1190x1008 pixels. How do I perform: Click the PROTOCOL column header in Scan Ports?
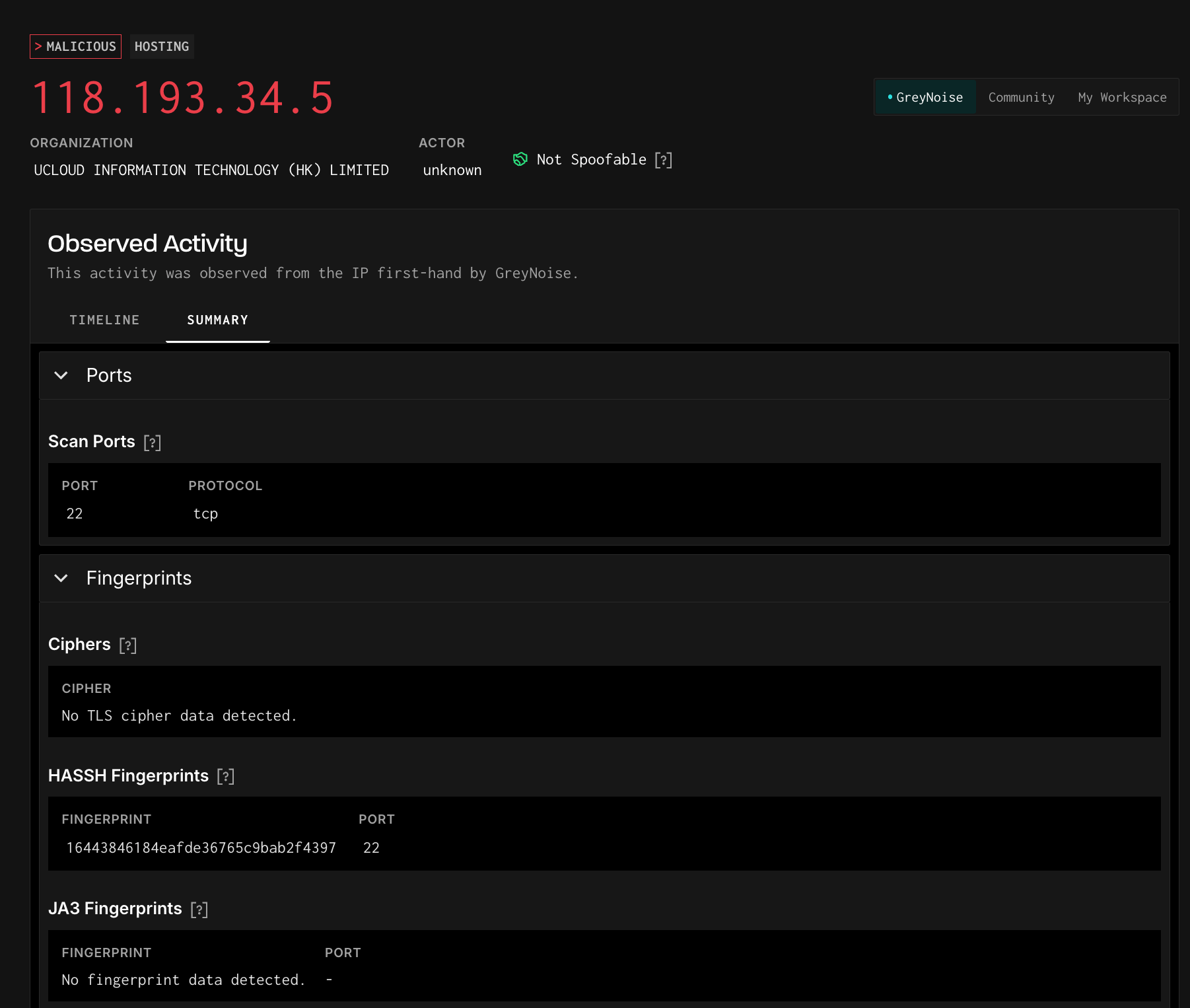[x=225, y=486]
